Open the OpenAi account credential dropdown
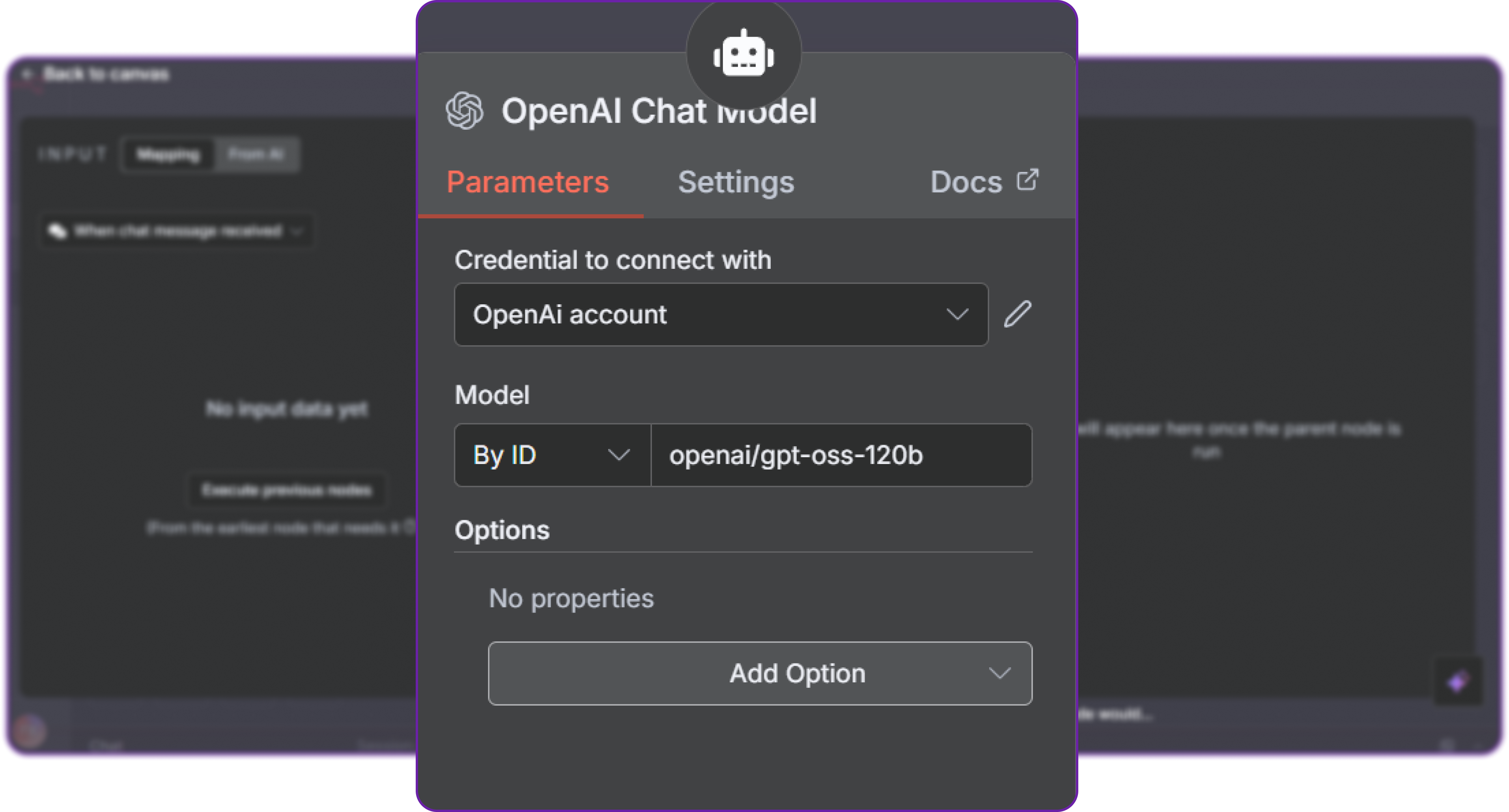 coord(721,315)
